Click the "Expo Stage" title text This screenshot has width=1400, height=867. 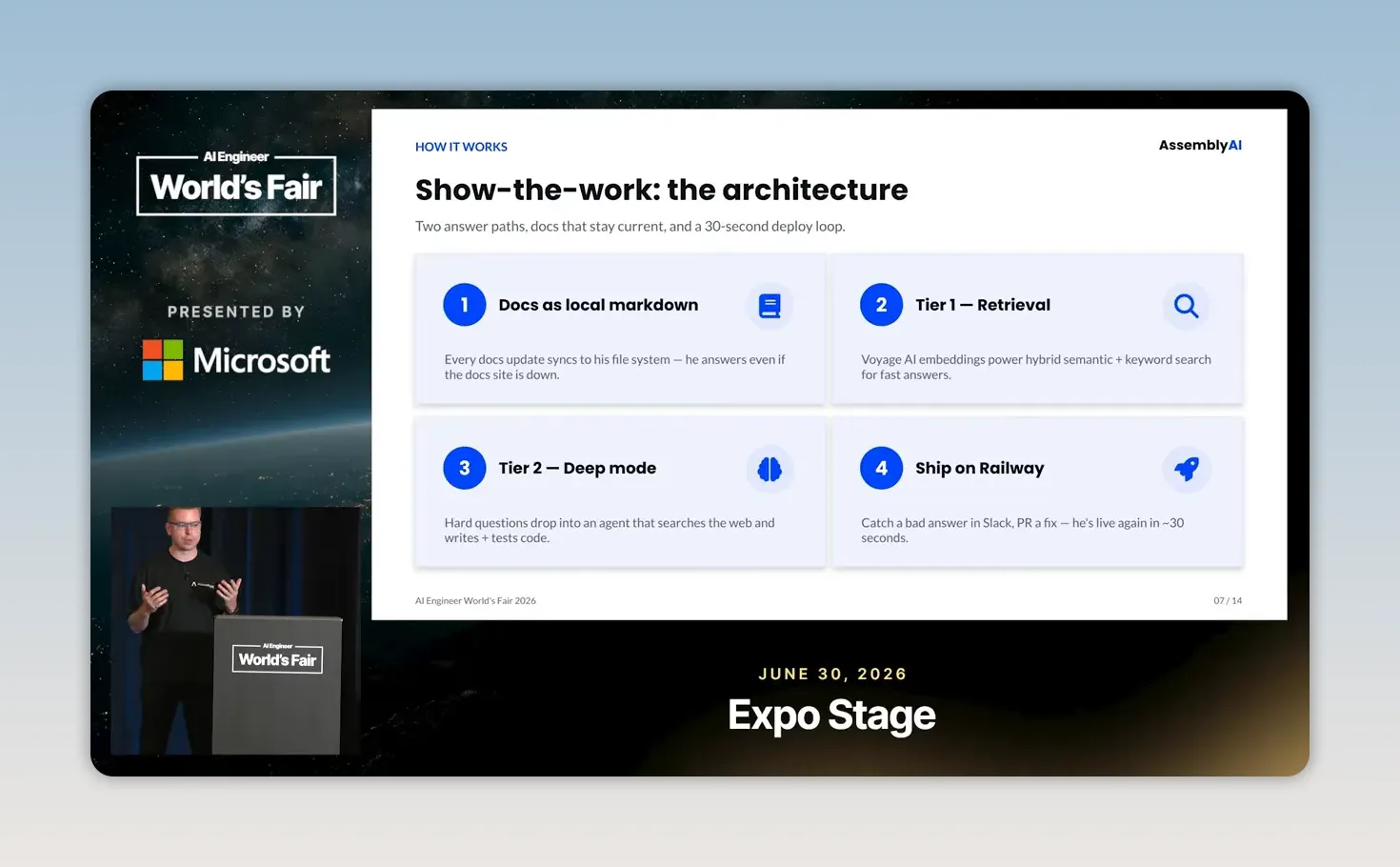[x=831, y=716]
